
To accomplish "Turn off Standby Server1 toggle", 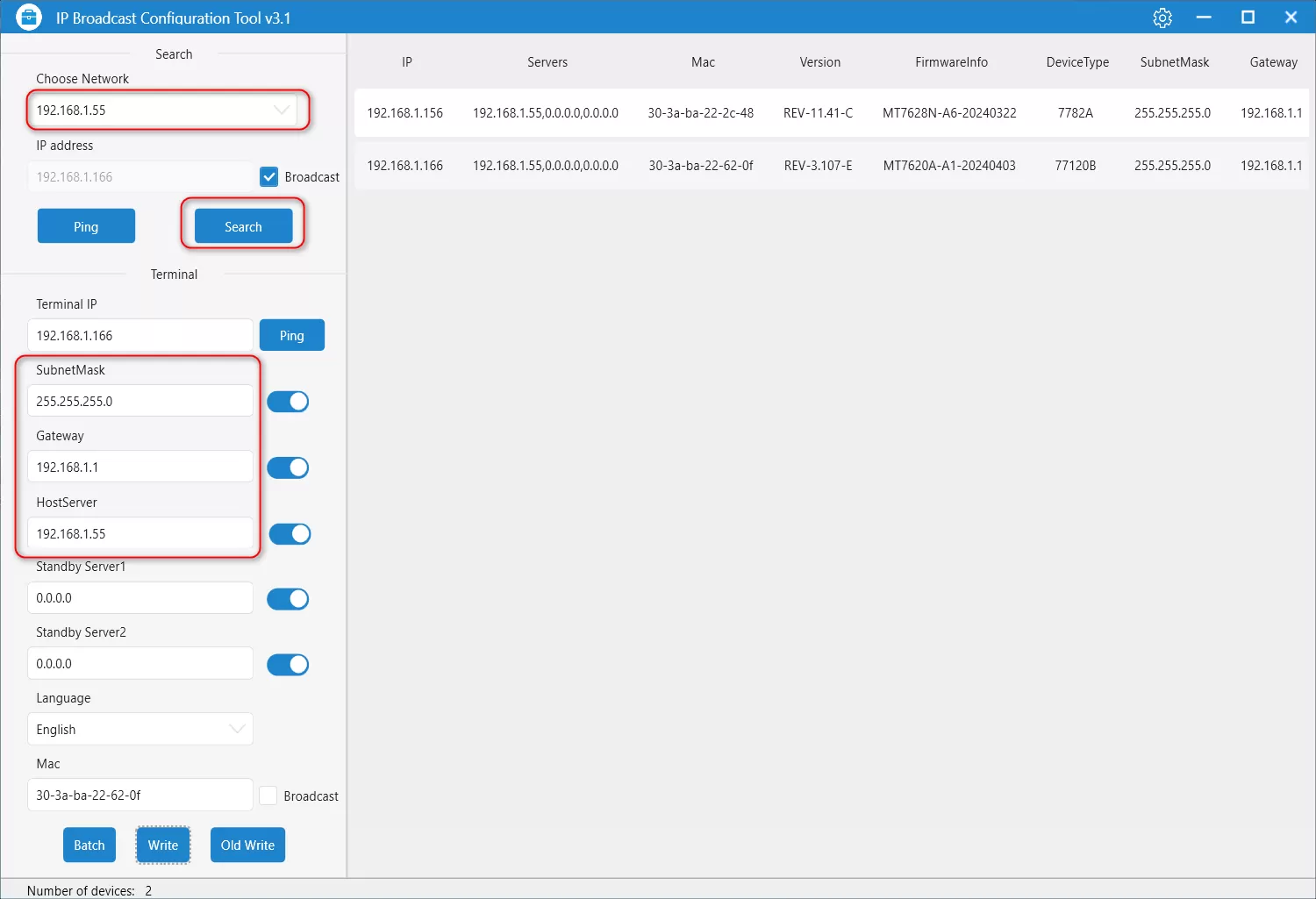I will tap(288, 599).
